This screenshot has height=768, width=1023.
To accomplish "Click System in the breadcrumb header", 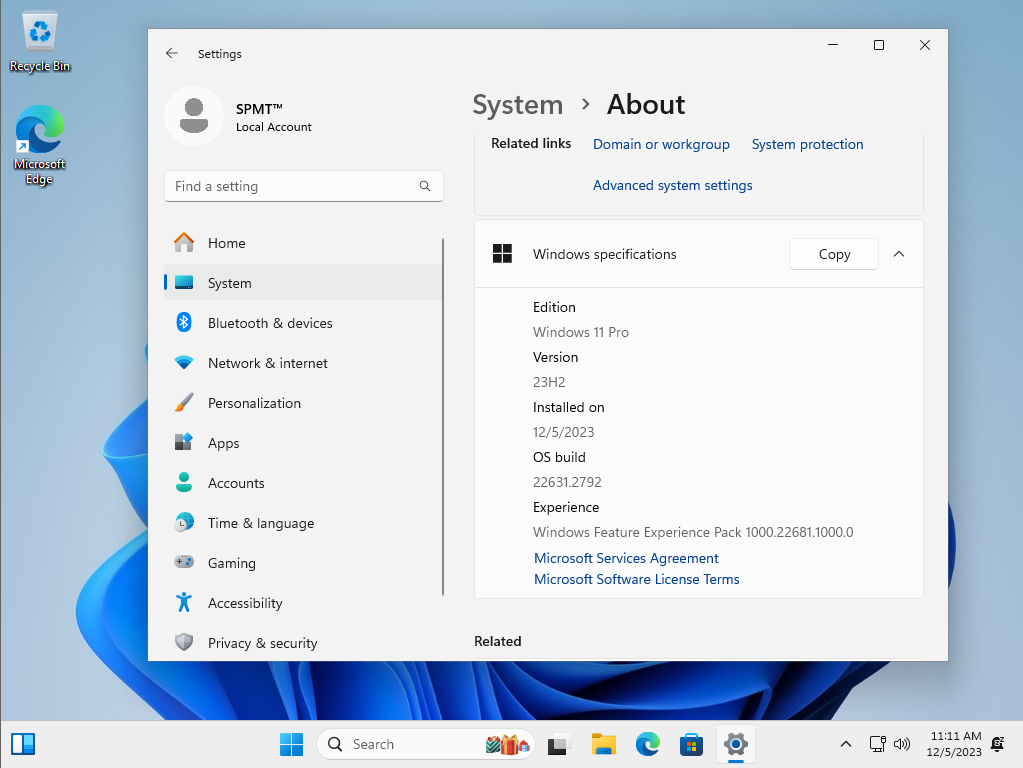I will [x=517, y=104].
